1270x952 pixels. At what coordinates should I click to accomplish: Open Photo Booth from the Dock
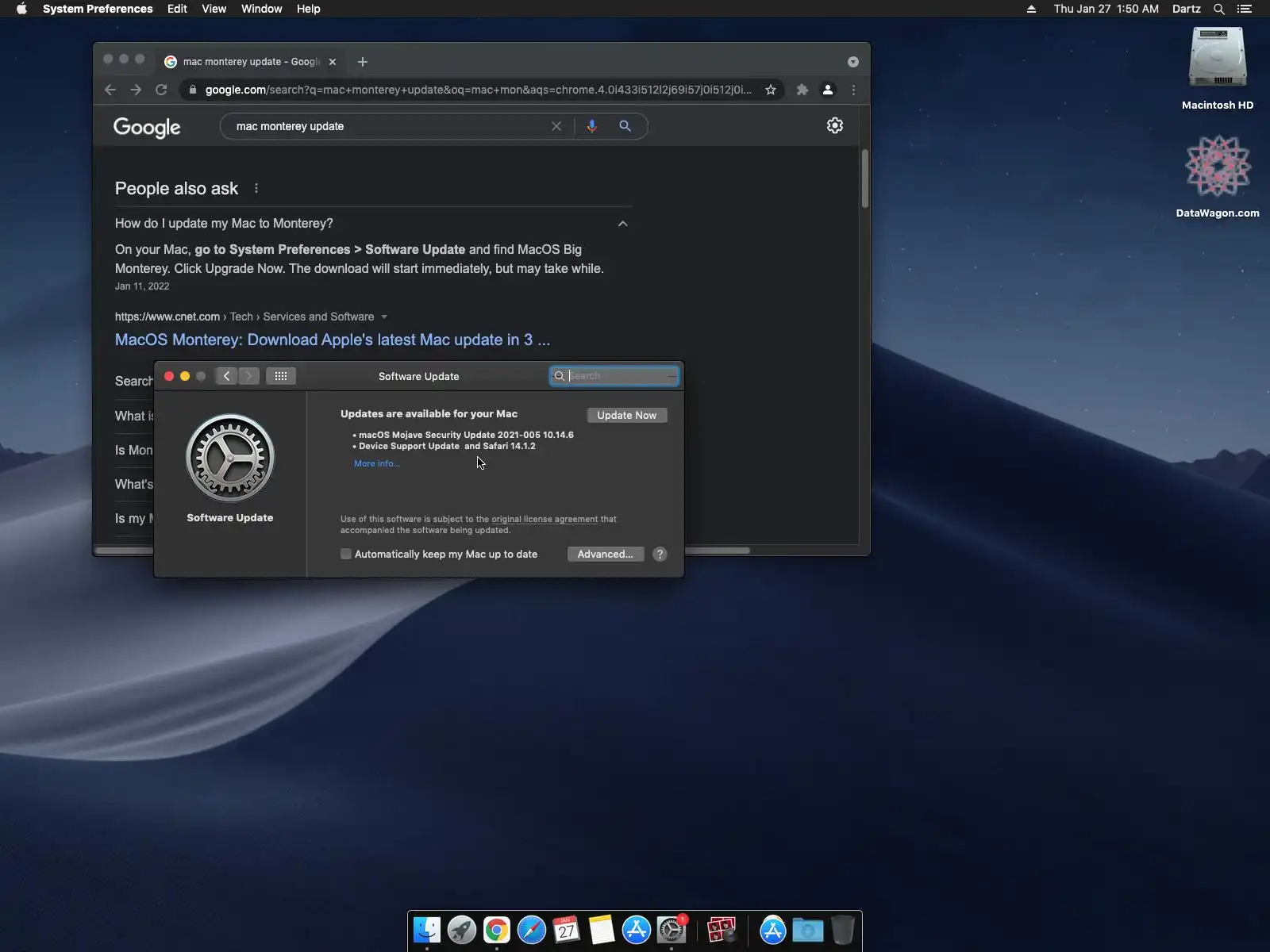click(722, 930)
